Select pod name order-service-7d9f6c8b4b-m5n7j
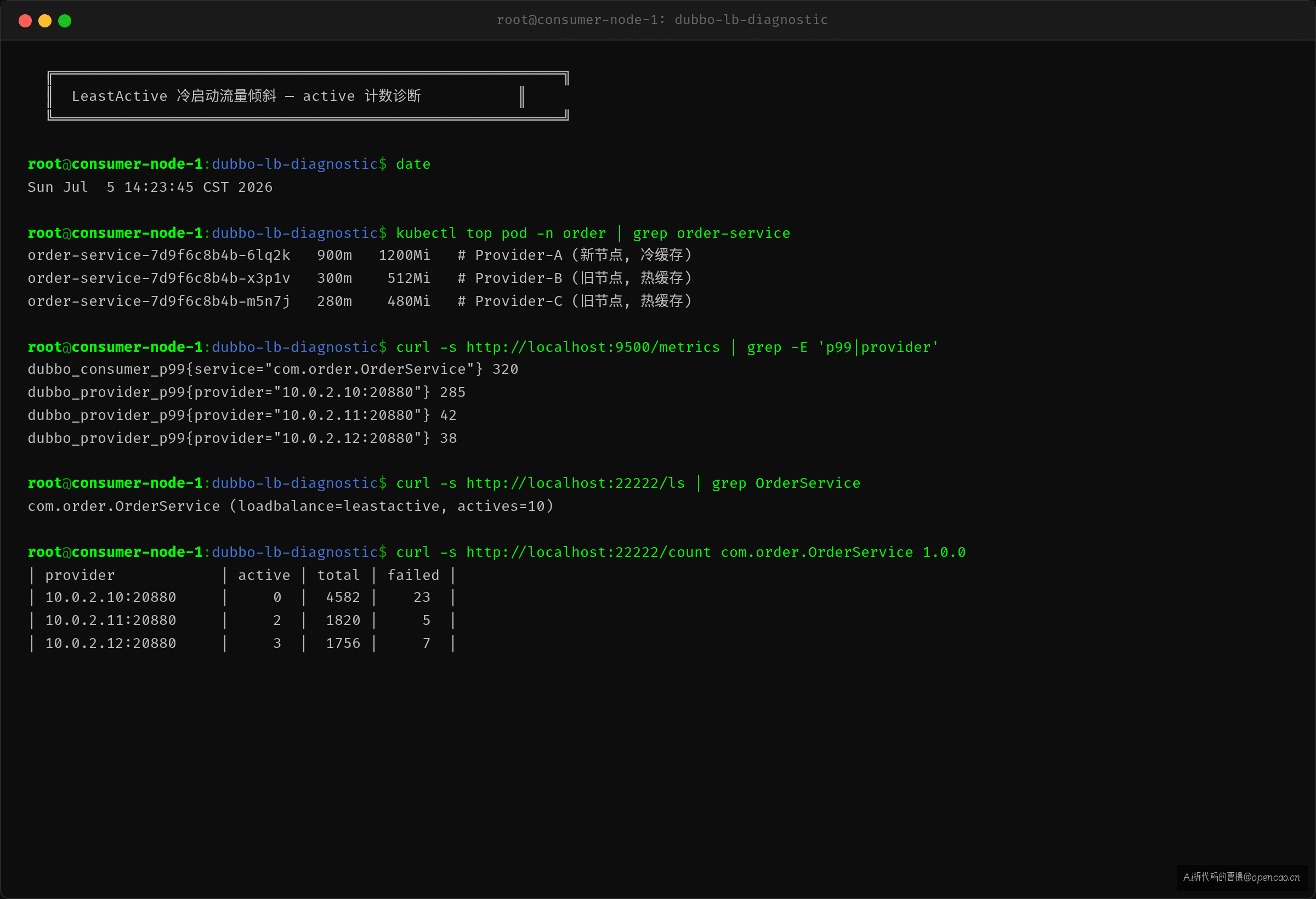Screen dimensions: 1316x899 click(x=159, y=301)
